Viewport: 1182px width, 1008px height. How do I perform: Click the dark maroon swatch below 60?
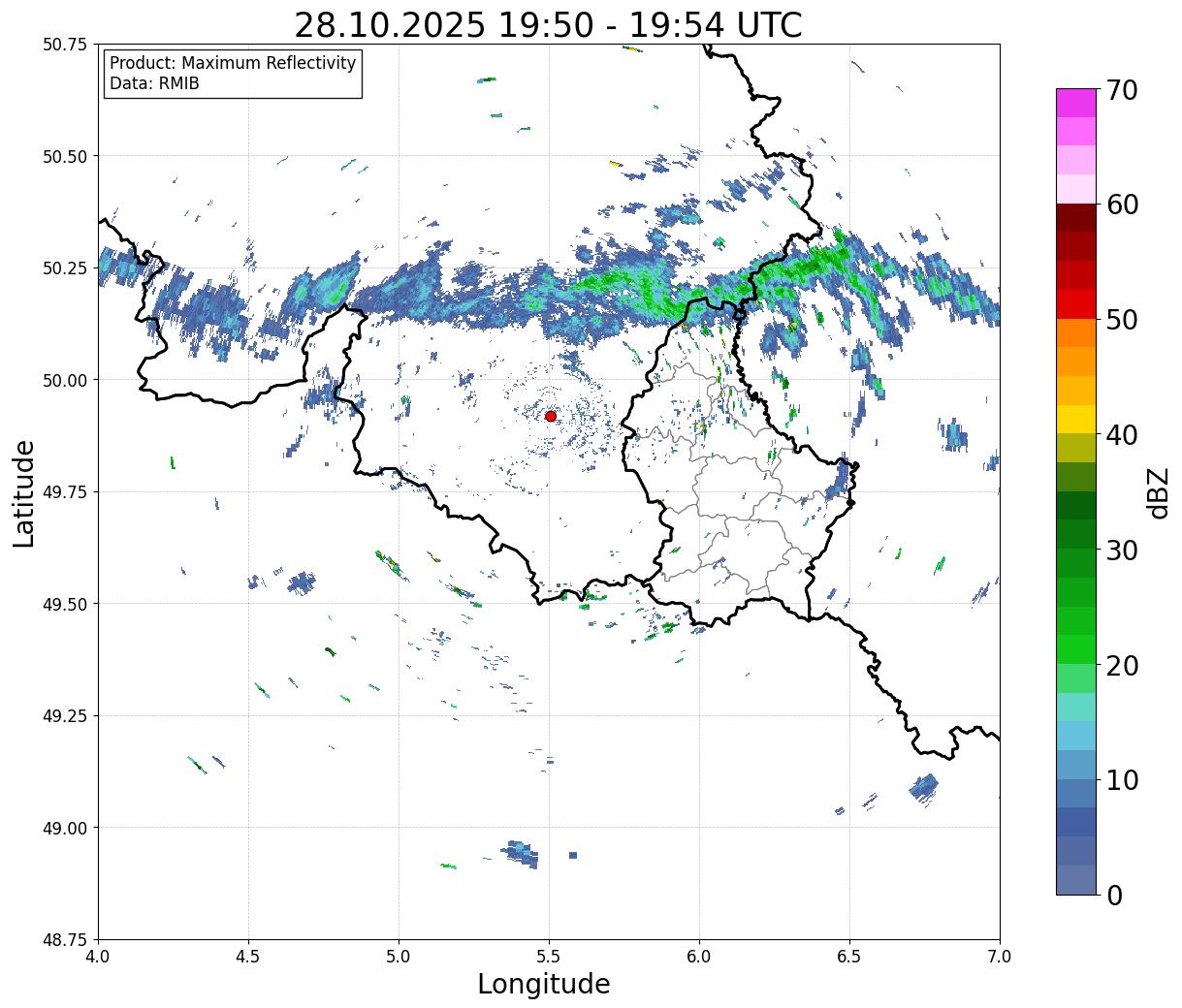(1076, 218)
